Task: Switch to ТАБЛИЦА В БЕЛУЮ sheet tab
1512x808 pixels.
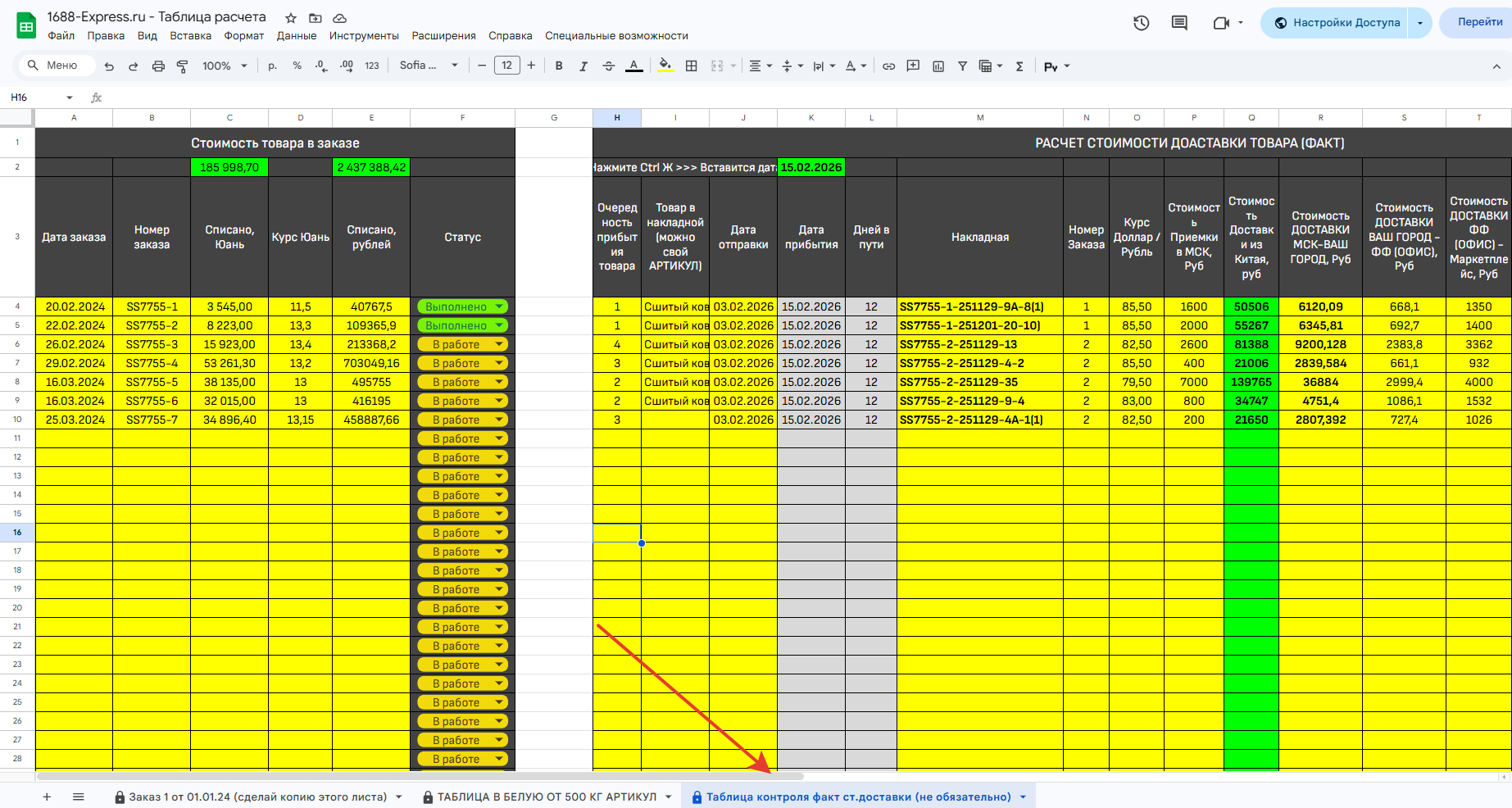Action: [547, 797]
